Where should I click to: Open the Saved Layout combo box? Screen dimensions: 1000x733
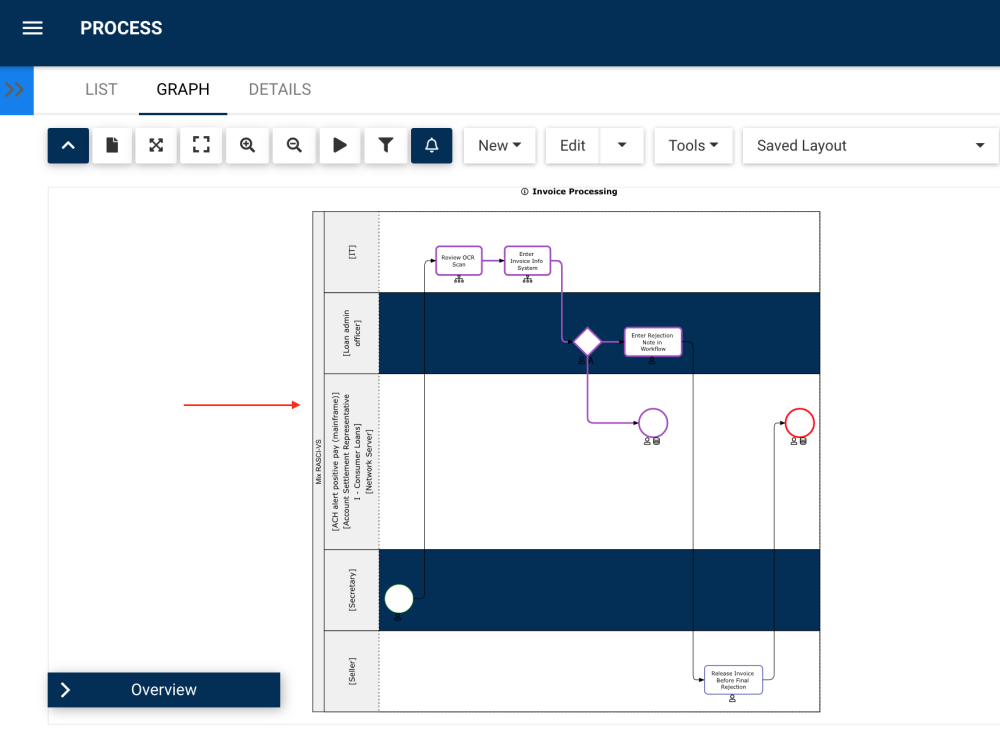pos(871,145)
